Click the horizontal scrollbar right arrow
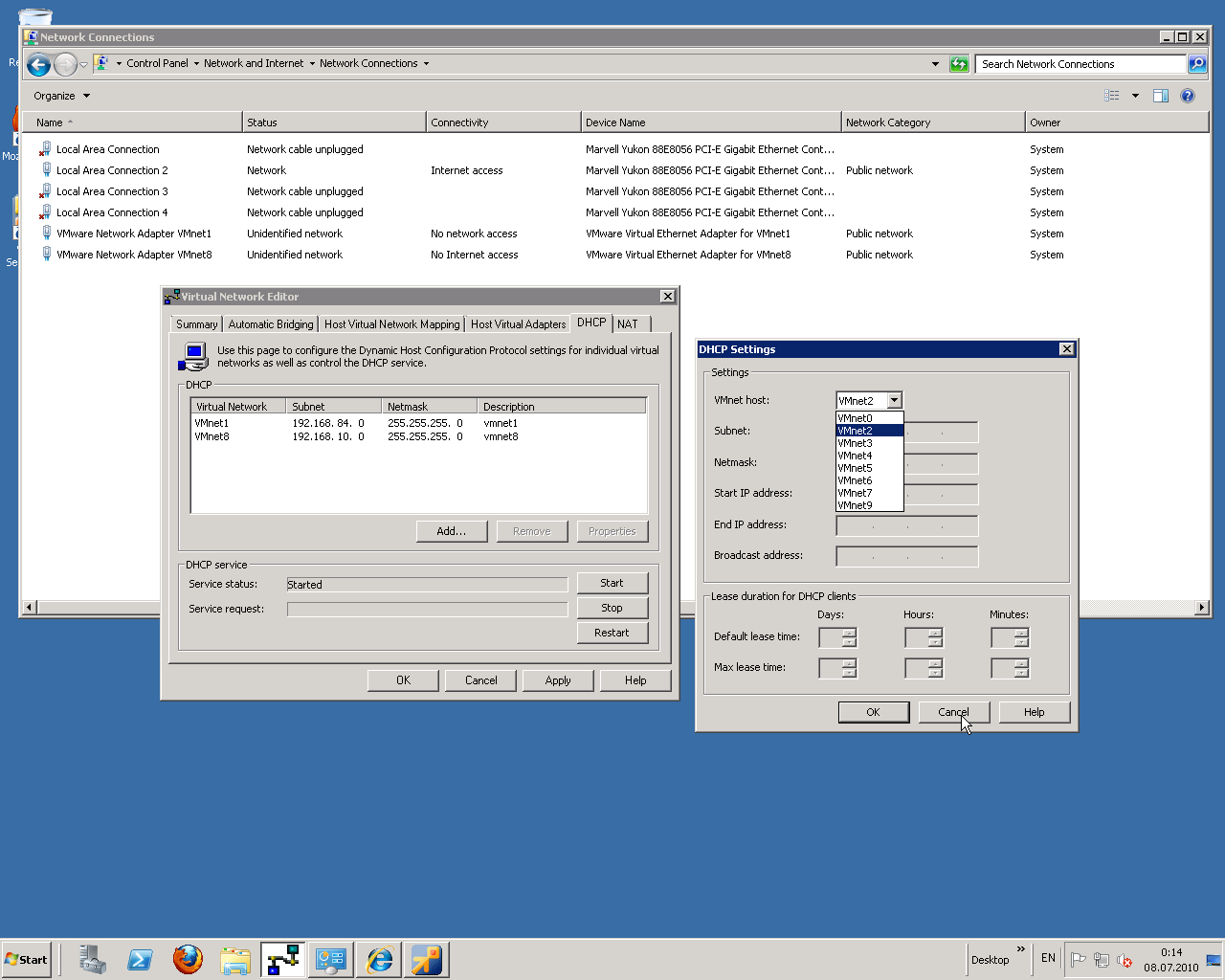1225x980 pixels. [x=1202, y=608]
